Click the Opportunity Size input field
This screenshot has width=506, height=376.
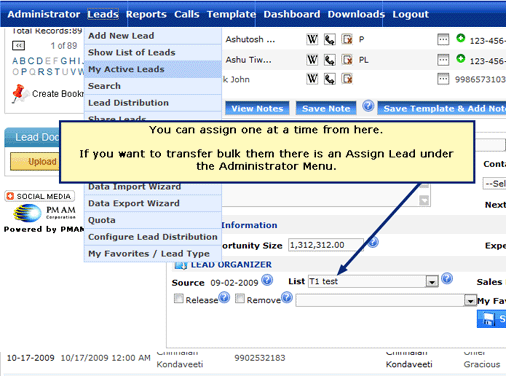click(326, 245)
